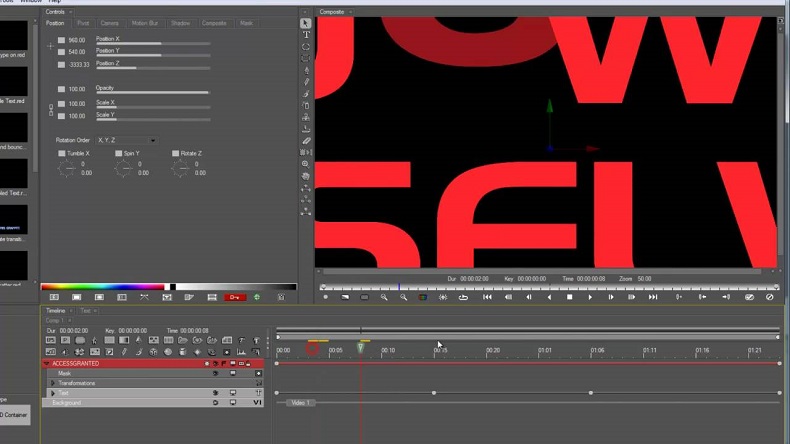
Task: Toggle visibility eye for Mask track
Action: pyautogui.click(x=216, y=373)
